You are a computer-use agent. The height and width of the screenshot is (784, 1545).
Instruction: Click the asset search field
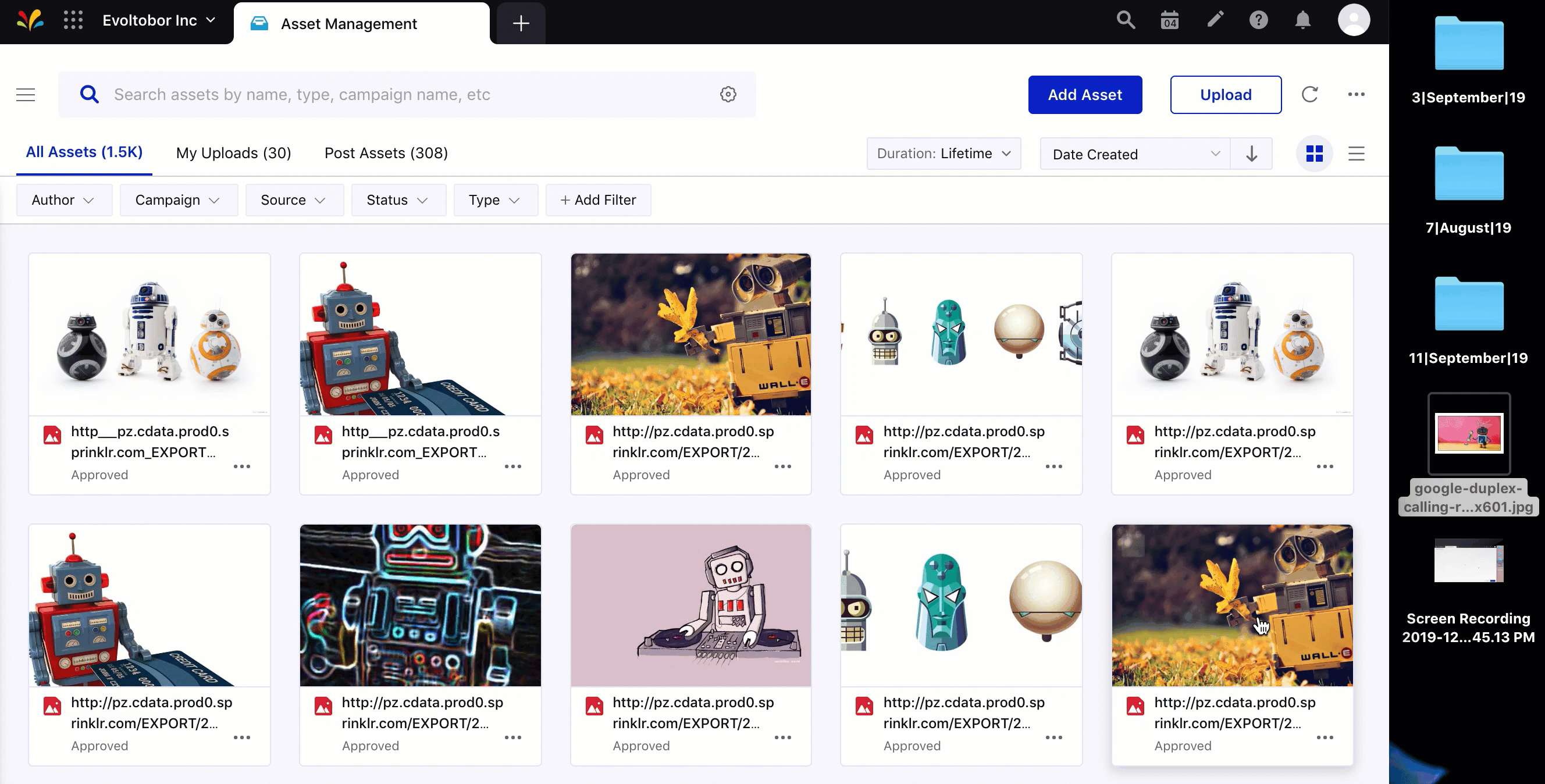(x=407, y=94)
